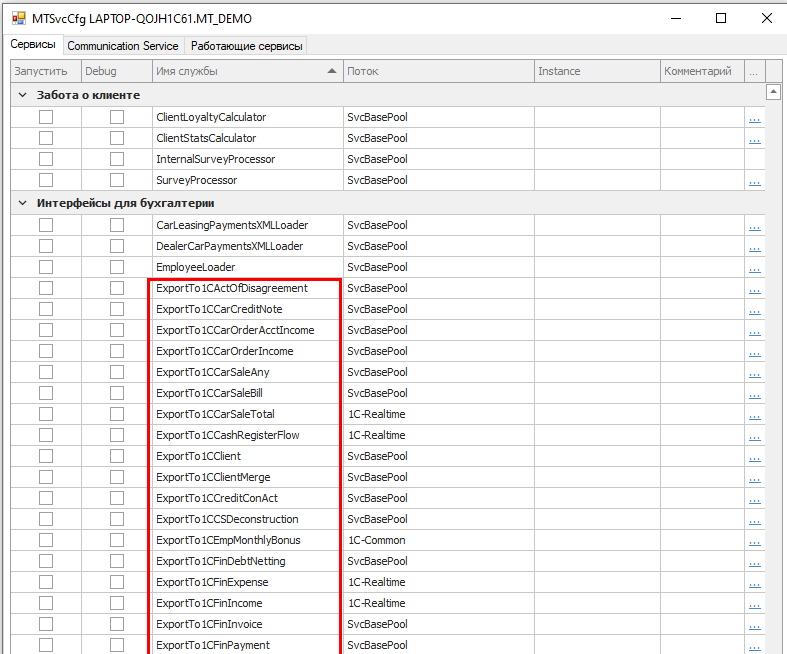Switch to Communication Service tab
The width and height of the screenshot is (787, 654).
tap(123, 46)
